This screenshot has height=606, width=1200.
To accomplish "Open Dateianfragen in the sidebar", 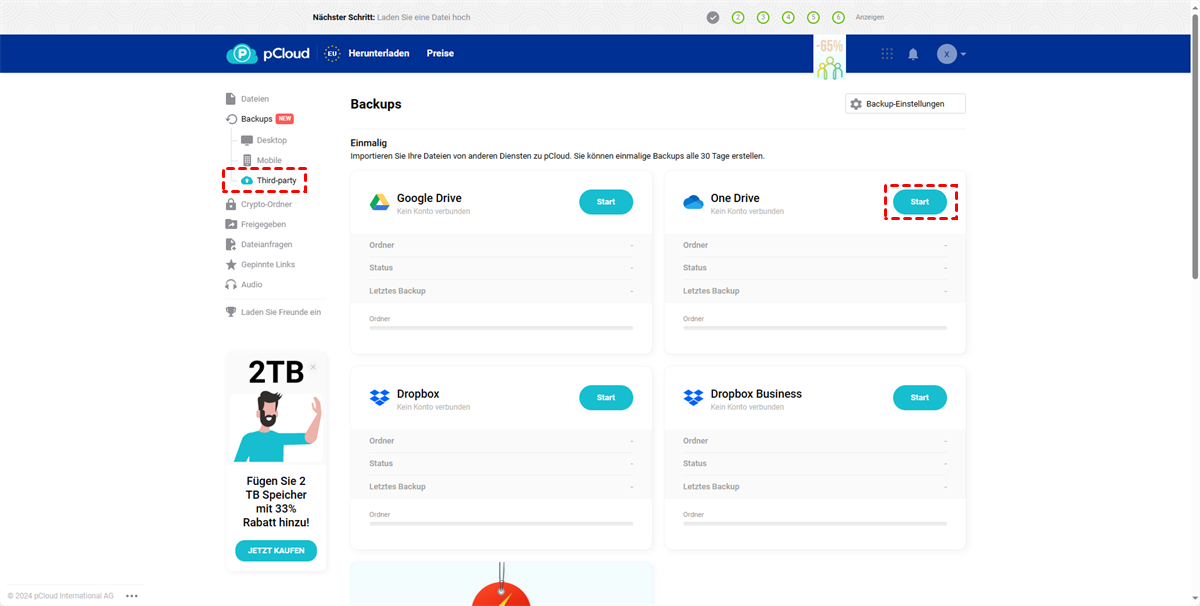I will (259, 244).
